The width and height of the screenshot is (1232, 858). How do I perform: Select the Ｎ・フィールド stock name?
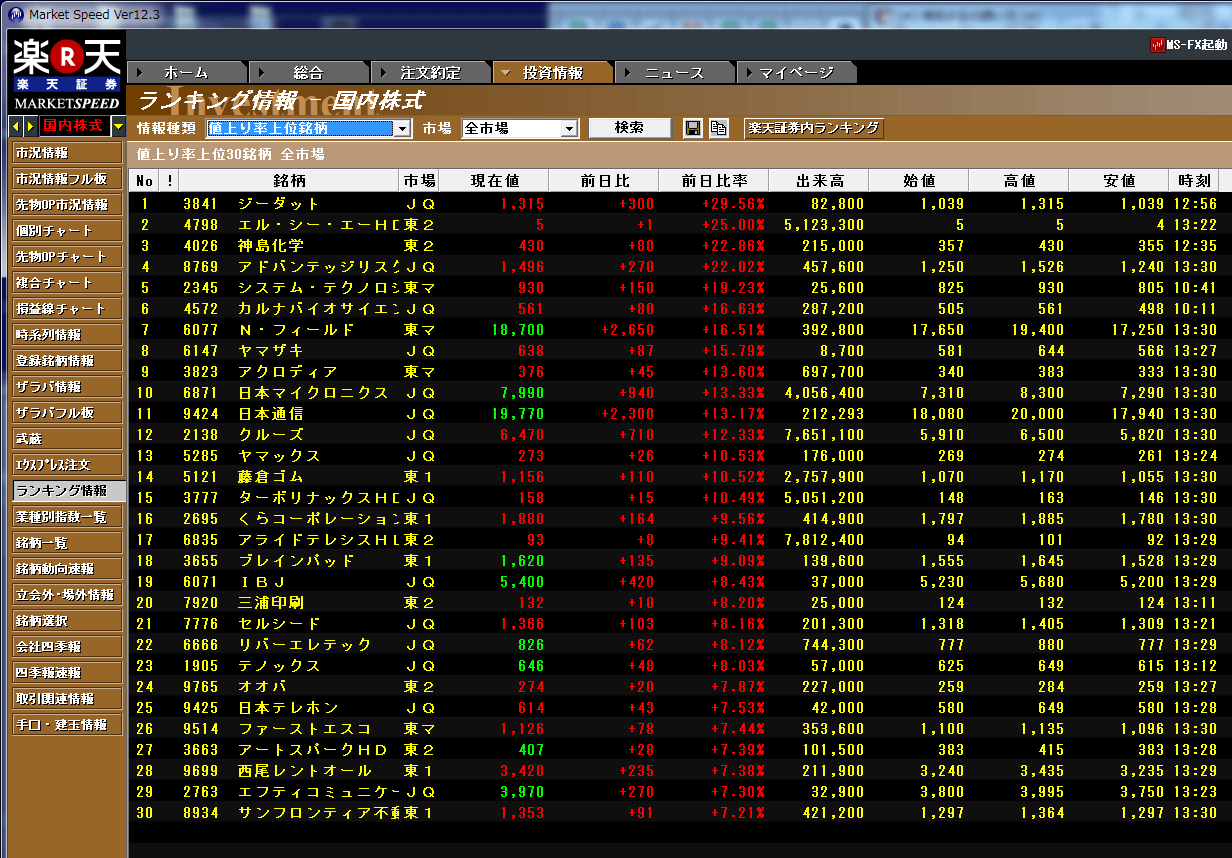[x=296, y=330]
